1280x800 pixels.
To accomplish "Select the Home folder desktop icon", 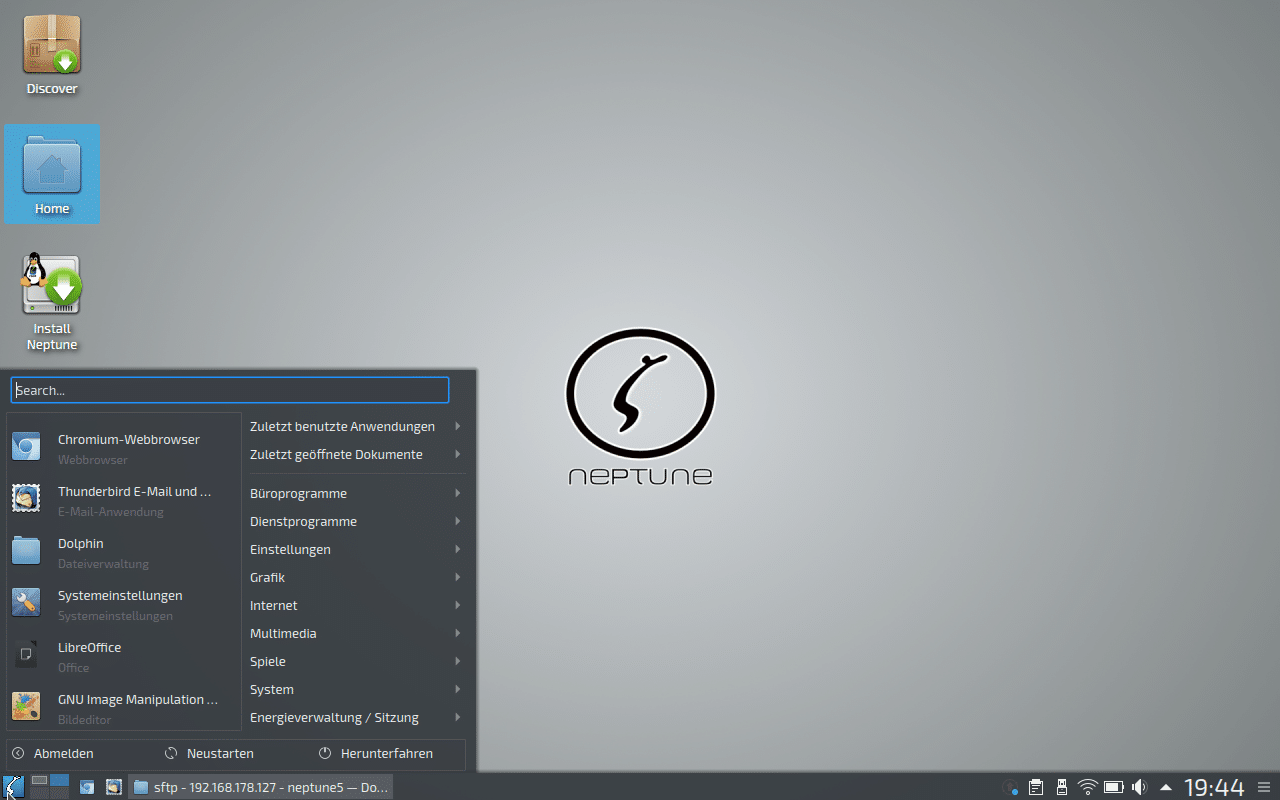I will click(x=52, y=174).
